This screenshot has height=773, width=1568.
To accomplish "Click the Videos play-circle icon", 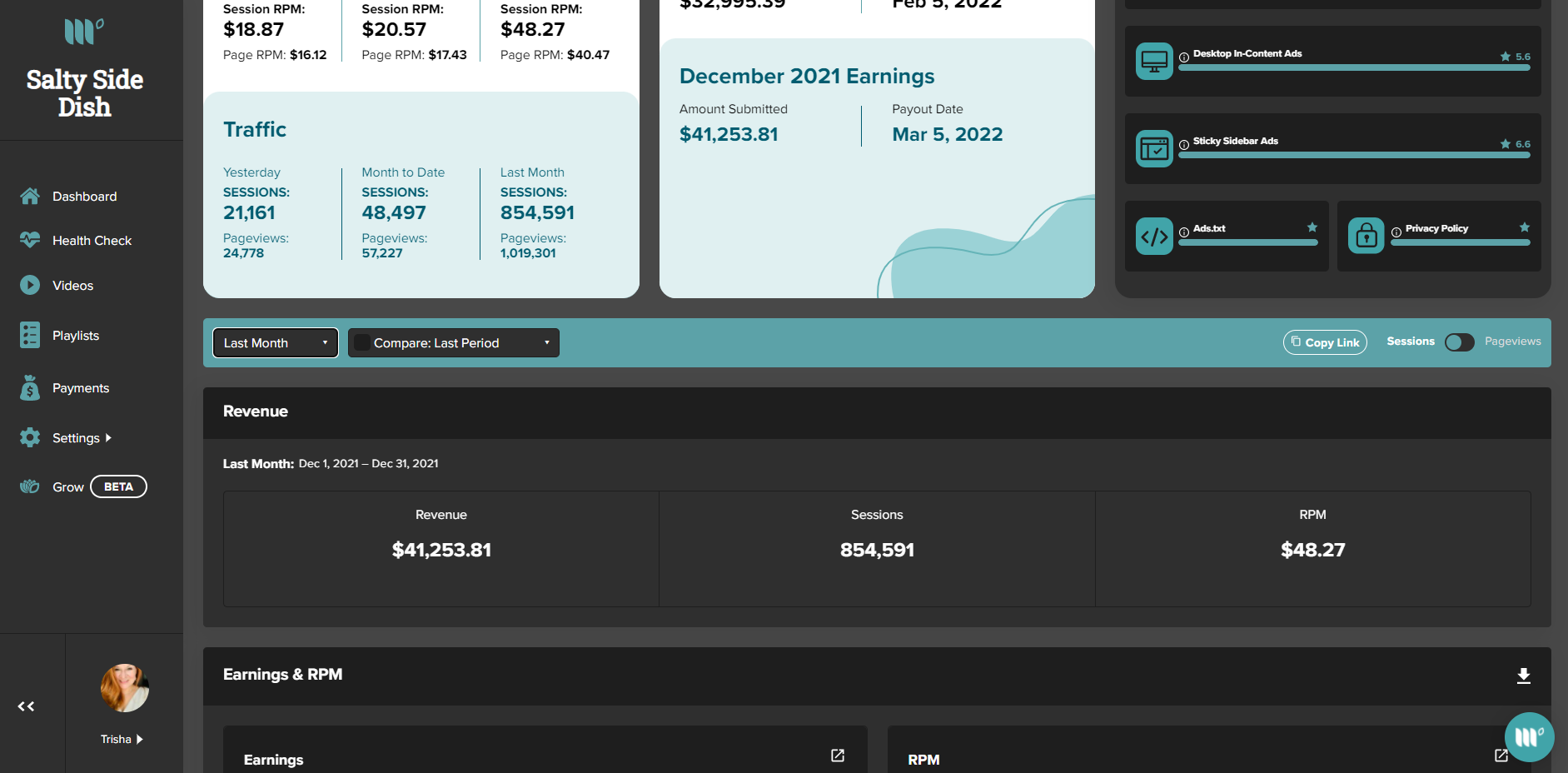I will [30, 285].
